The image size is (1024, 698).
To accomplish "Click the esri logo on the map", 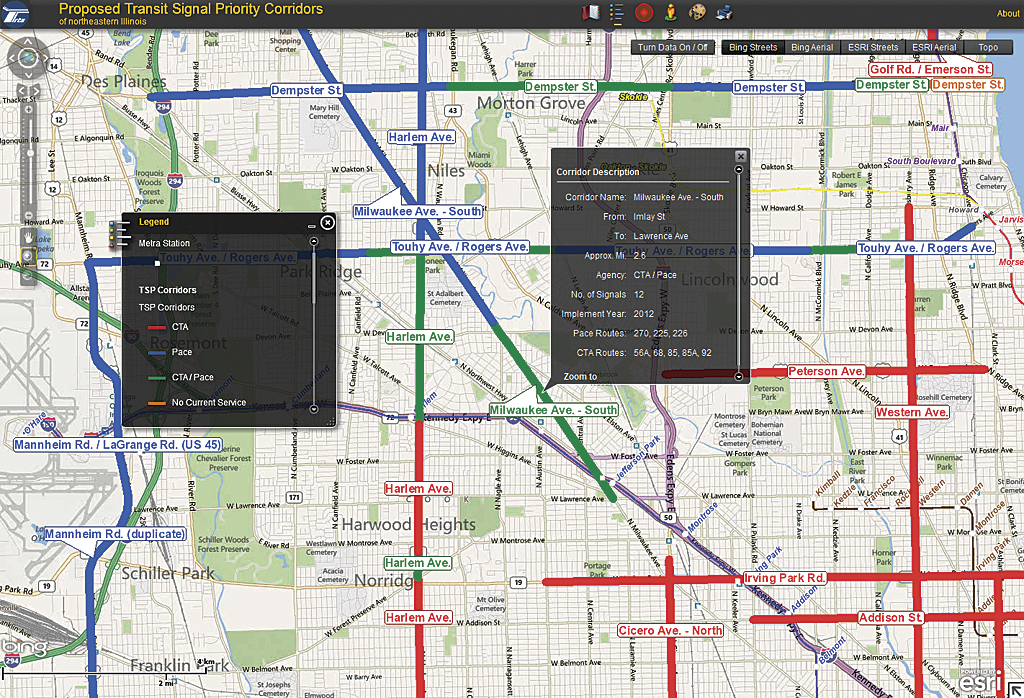I will (980, 681).
